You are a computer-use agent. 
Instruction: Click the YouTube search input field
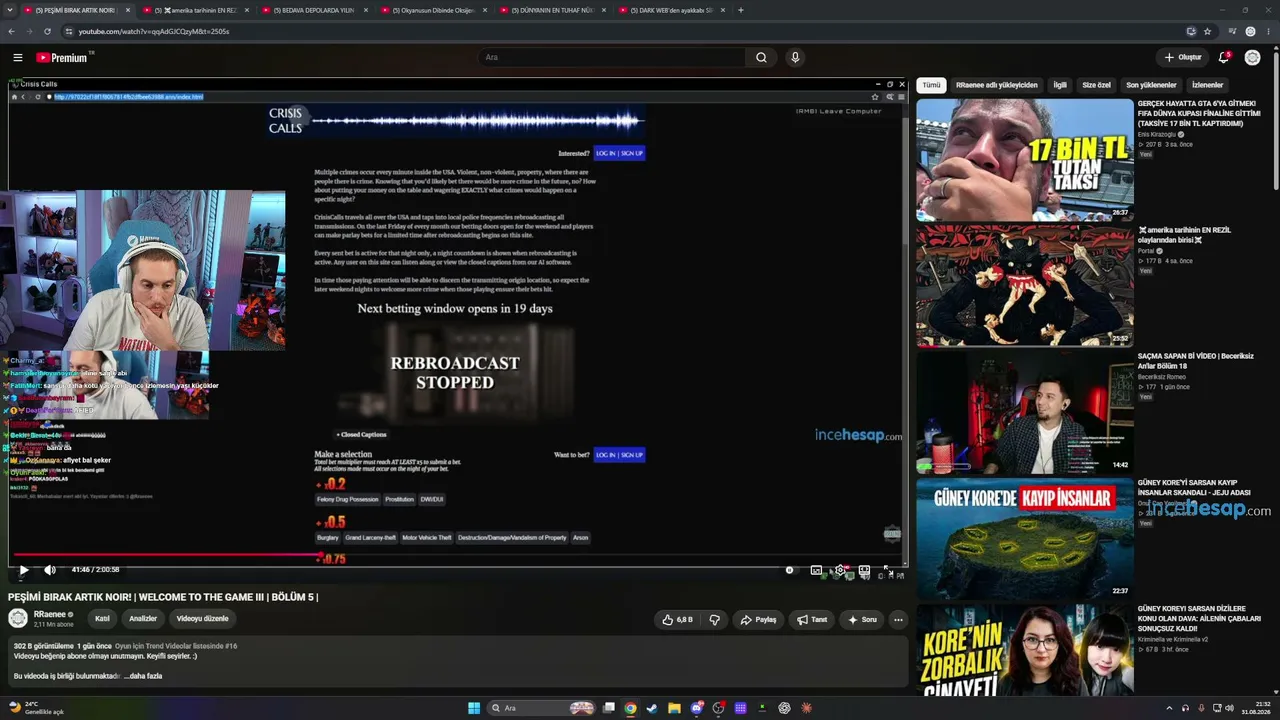coord(610,58)
